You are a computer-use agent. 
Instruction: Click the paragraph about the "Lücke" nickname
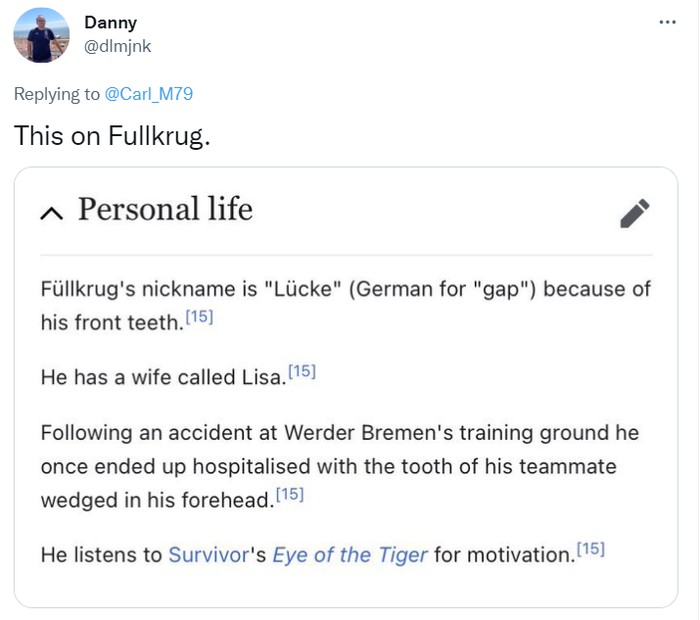click(x=345, y=290)
